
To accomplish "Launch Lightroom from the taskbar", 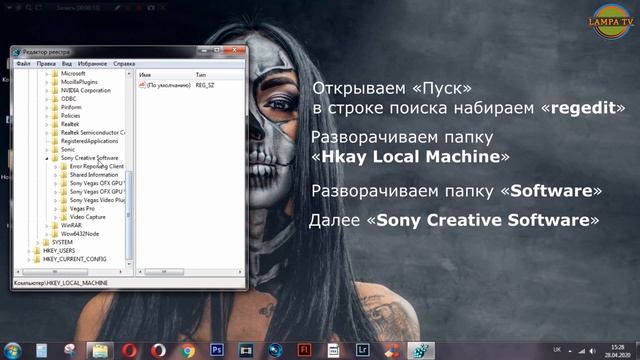I will pyautogui.click(x=362, y=350).
